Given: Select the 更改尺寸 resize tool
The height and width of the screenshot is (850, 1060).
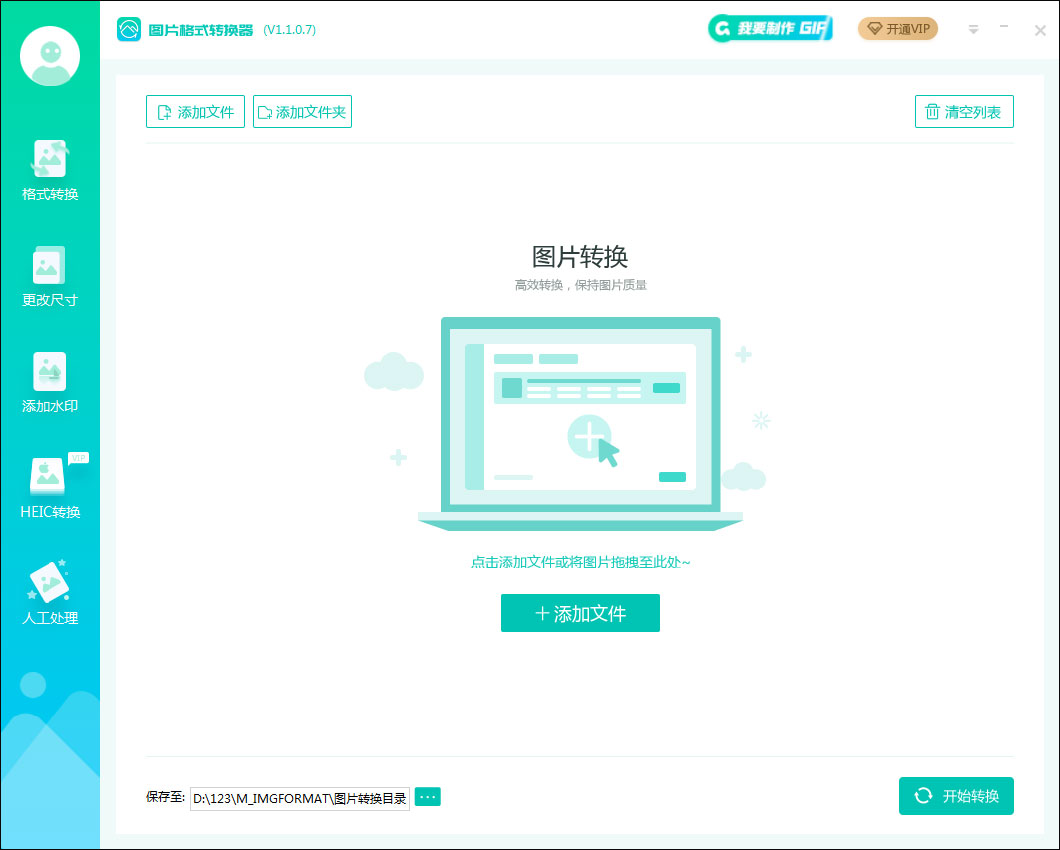Looking at the screenshot, I should click(50, 277).
